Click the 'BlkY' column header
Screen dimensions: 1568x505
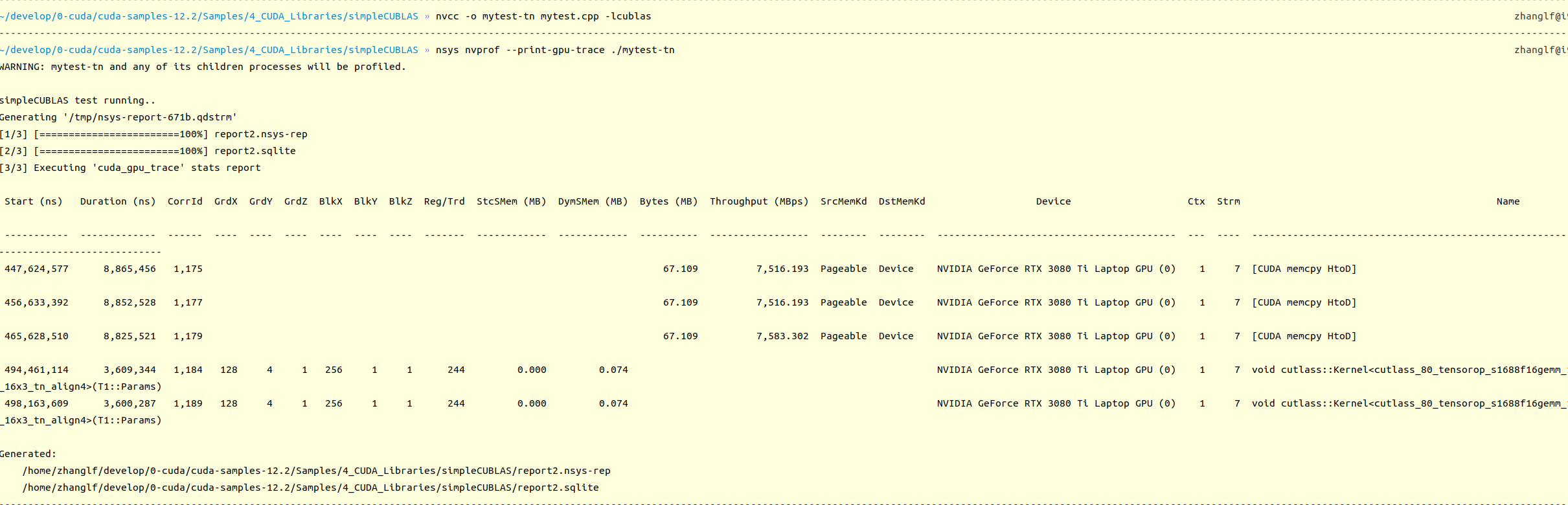pos(366,201)
